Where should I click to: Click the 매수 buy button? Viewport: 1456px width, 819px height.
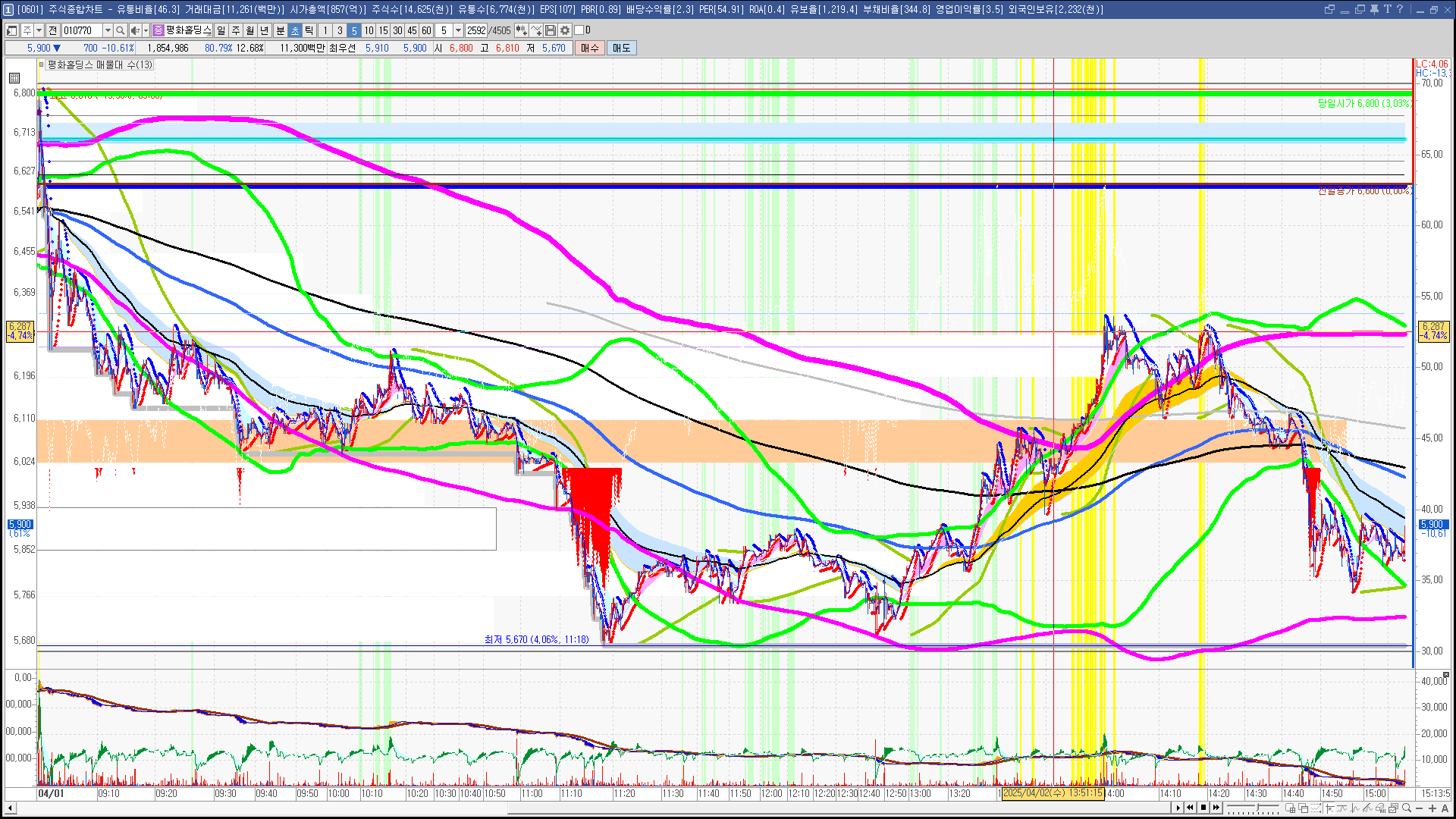[x=590, y=48]
